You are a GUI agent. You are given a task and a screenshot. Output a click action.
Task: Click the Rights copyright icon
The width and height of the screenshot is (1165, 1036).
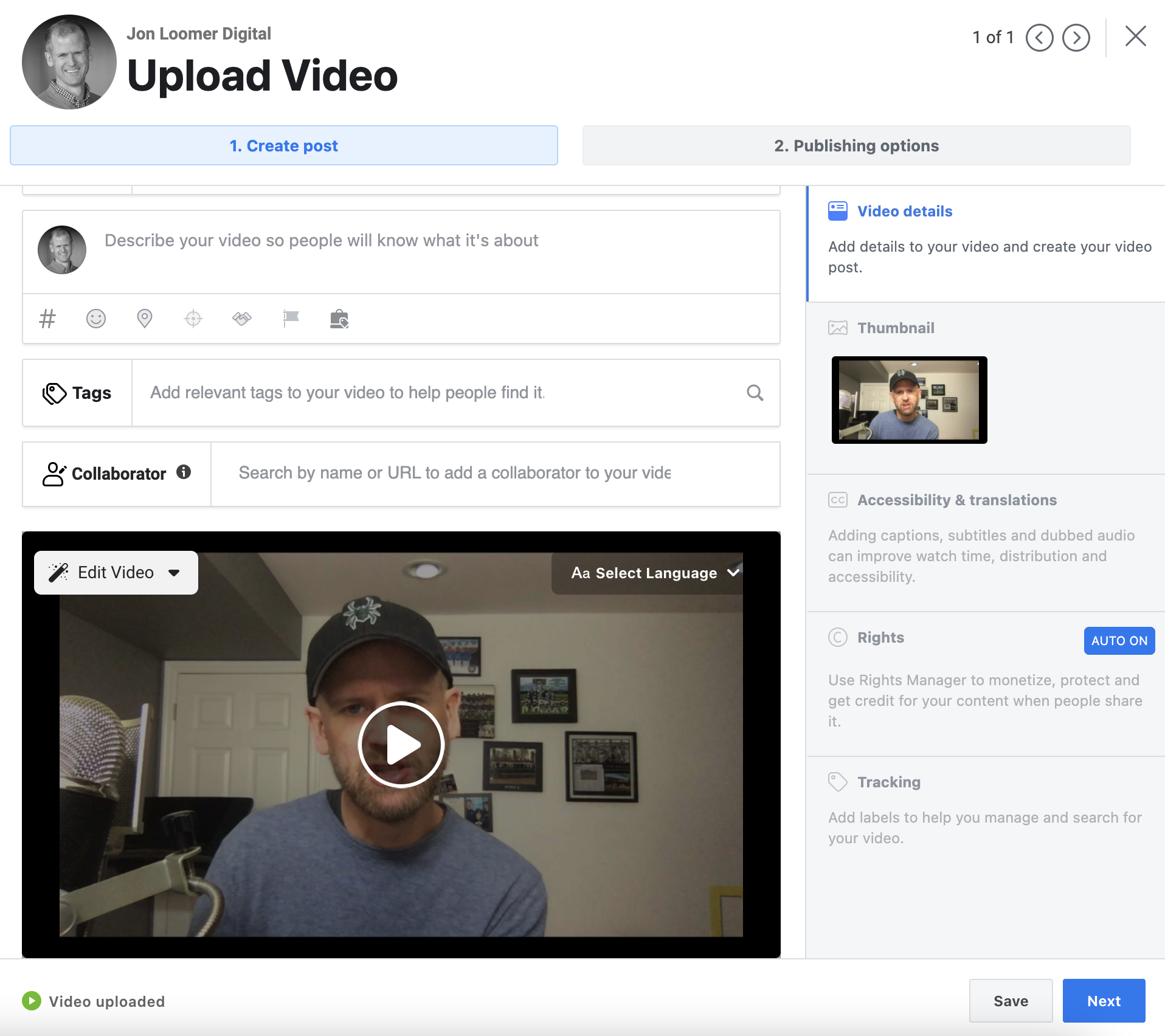point(838,637)
